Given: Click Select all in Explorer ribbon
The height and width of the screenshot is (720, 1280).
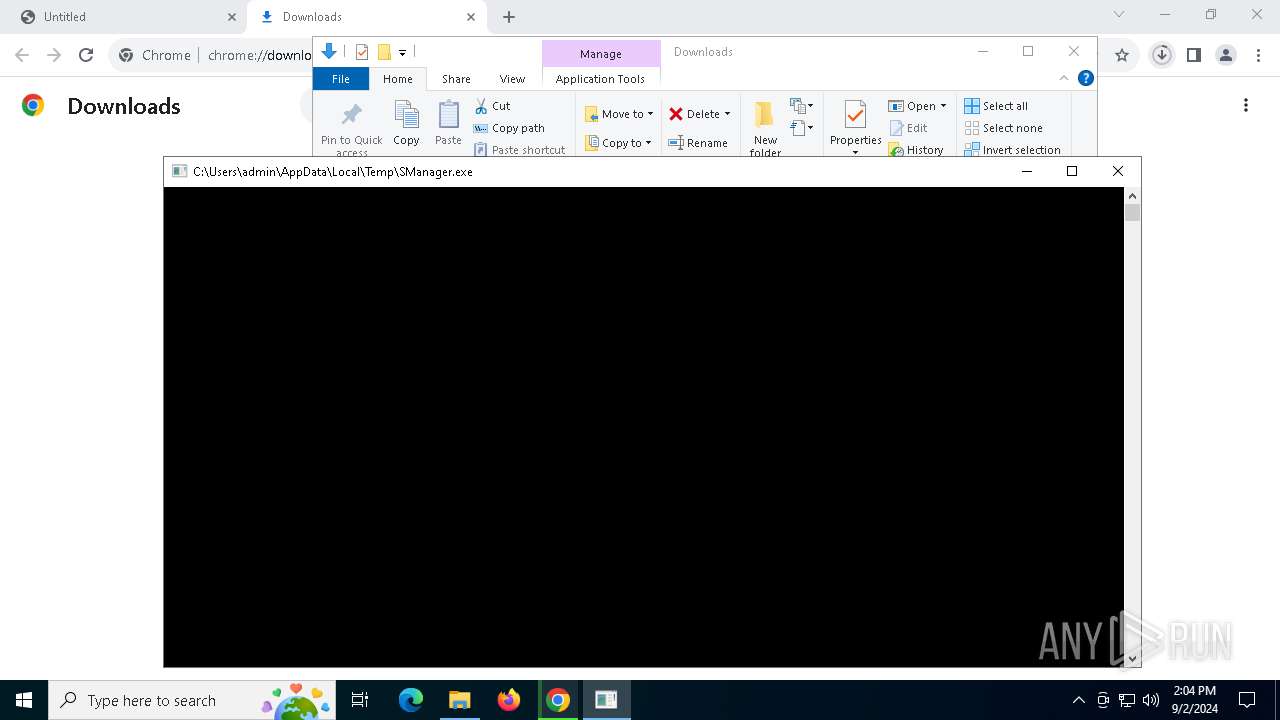Looking at the screenshot, I should coord(996,106).
